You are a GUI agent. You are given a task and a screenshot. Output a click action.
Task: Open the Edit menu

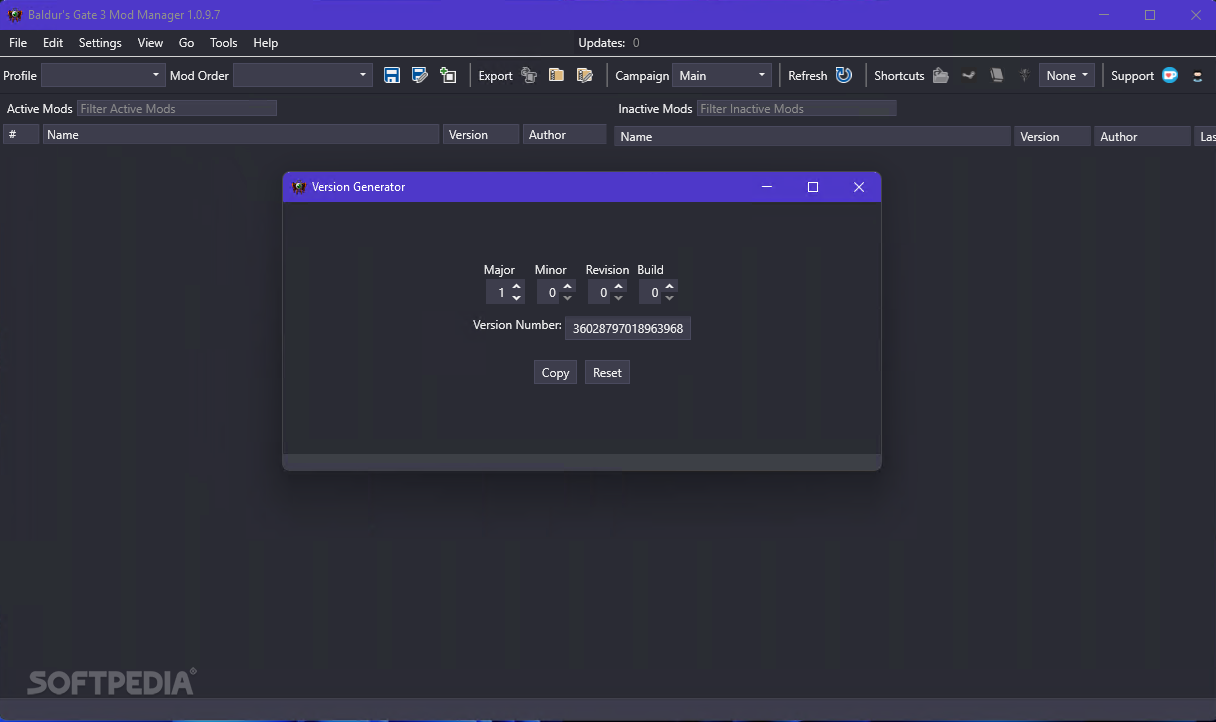pos(53,43)
